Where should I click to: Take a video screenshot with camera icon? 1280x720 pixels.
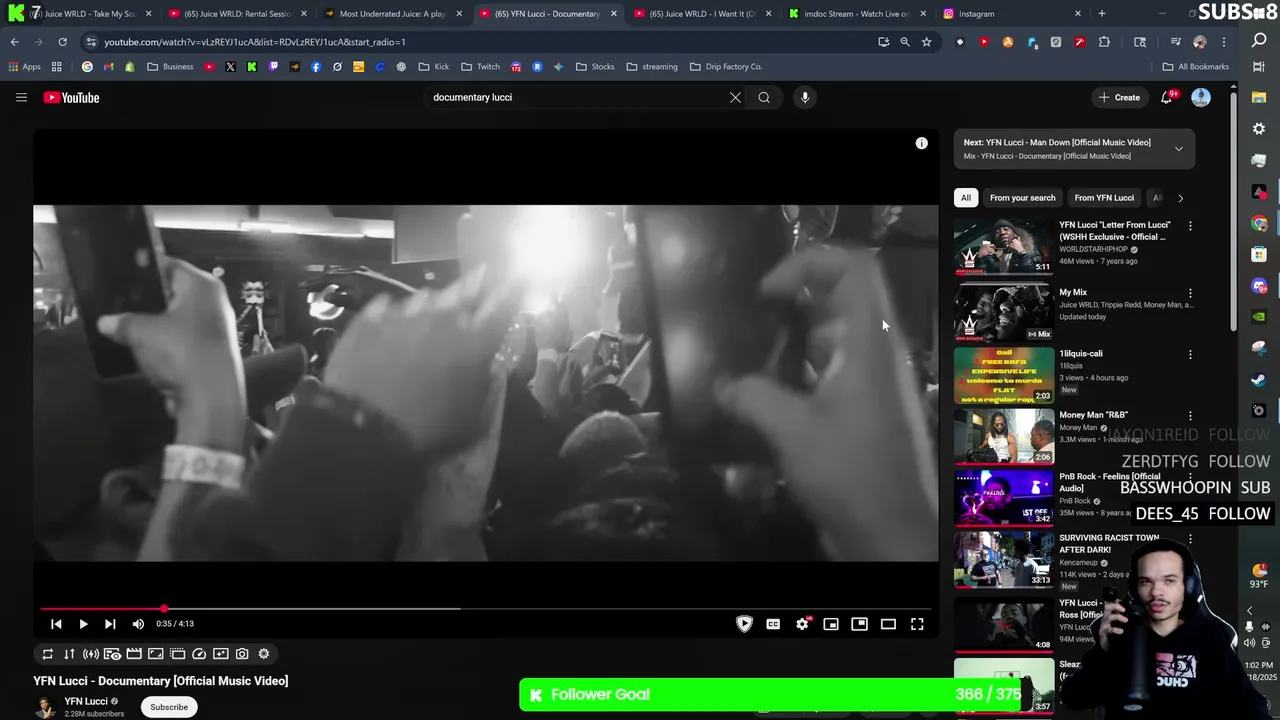pyautogui.click(x=242, y=654)
